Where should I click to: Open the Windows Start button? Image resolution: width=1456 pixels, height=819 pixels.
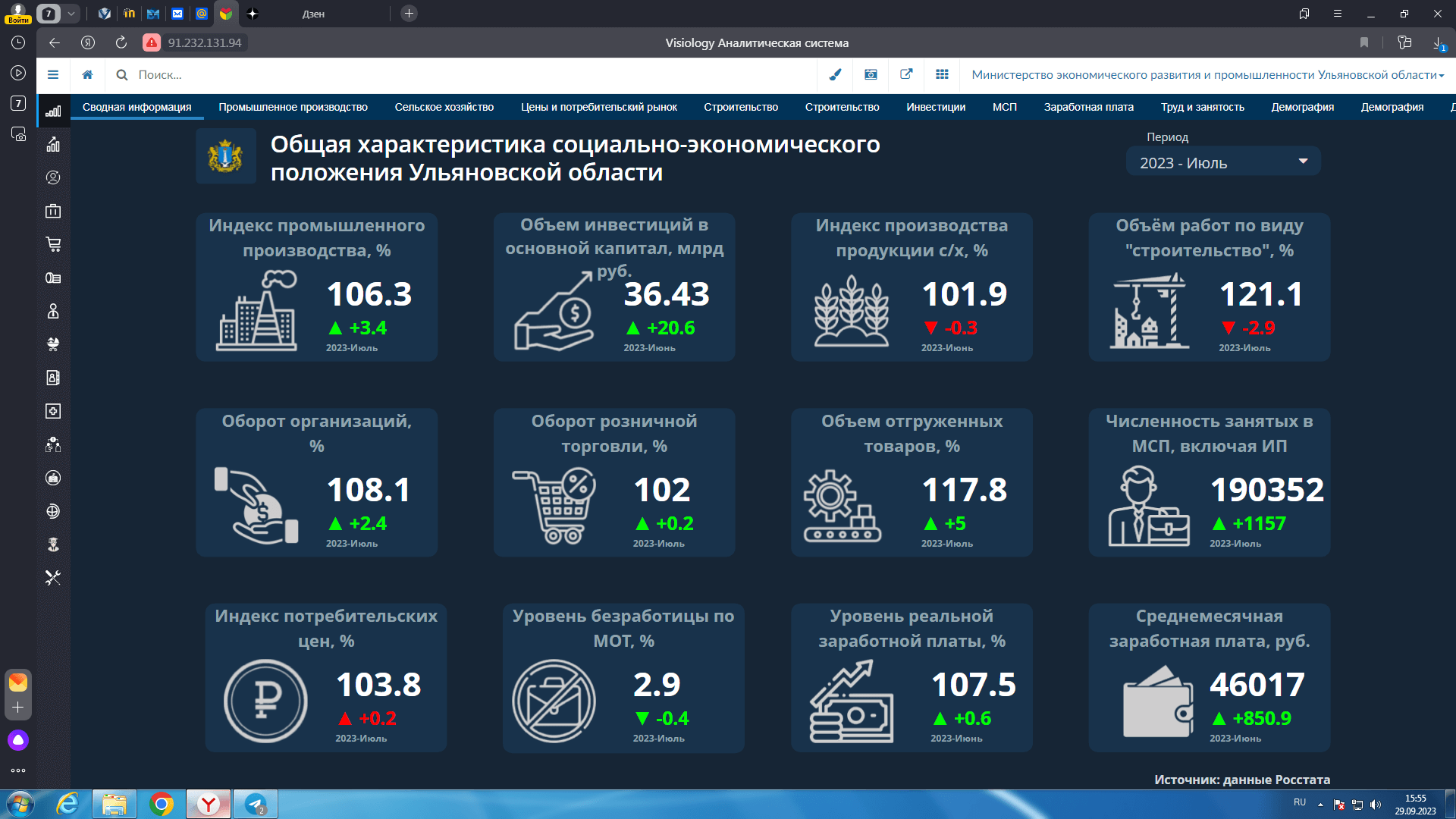[x=20, y=804]
